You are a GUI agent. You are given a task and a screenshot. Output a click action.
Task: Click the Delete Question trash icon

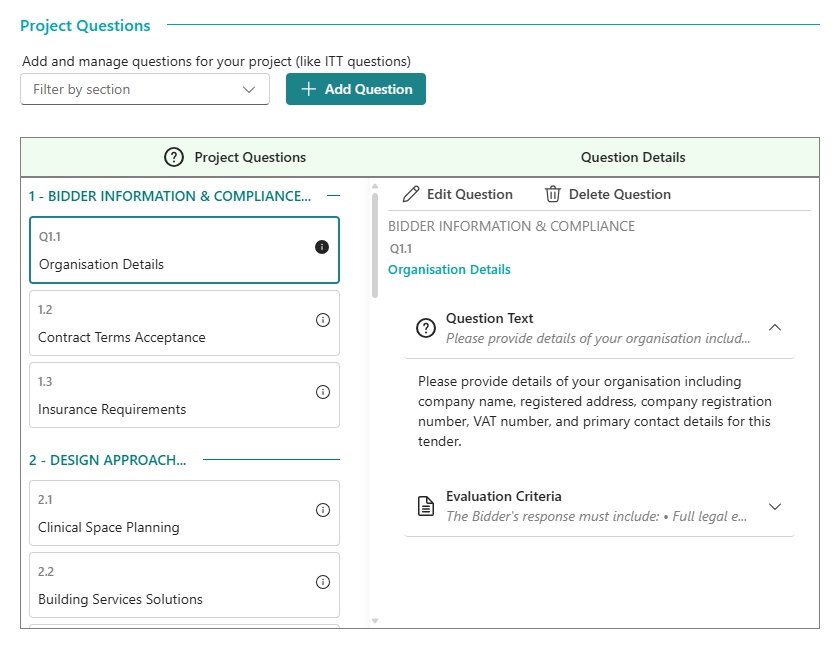pyautogui.click(x=553, y=194)
